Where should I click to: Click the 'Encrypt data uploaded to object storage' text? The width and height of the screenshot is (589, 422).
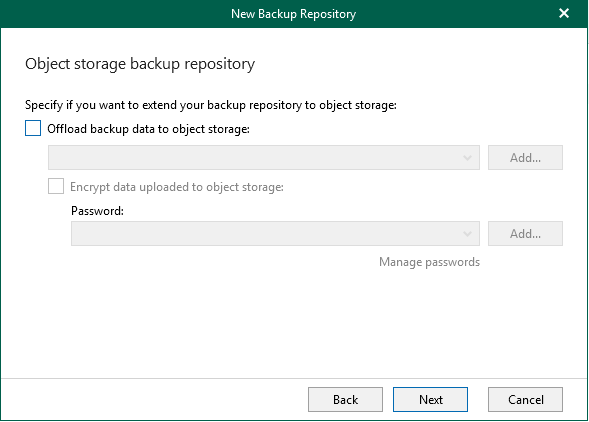pyautogui.click(x=177, y=187)
